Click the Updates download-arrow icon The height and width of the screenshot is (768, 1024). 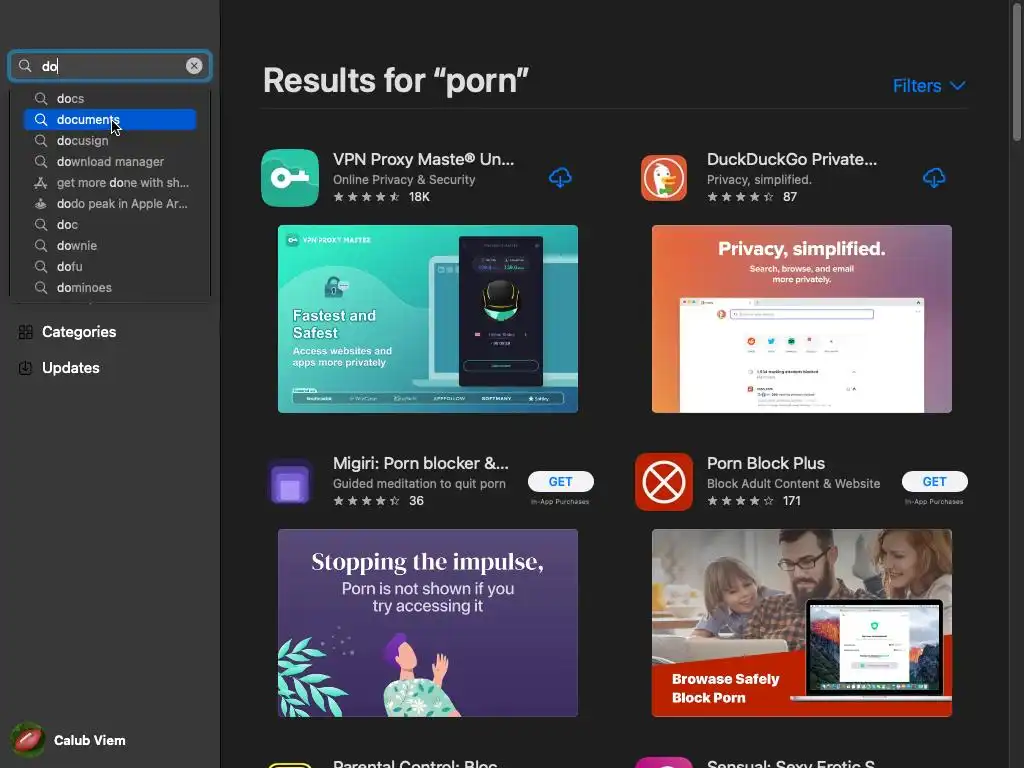tap(25, 368)
